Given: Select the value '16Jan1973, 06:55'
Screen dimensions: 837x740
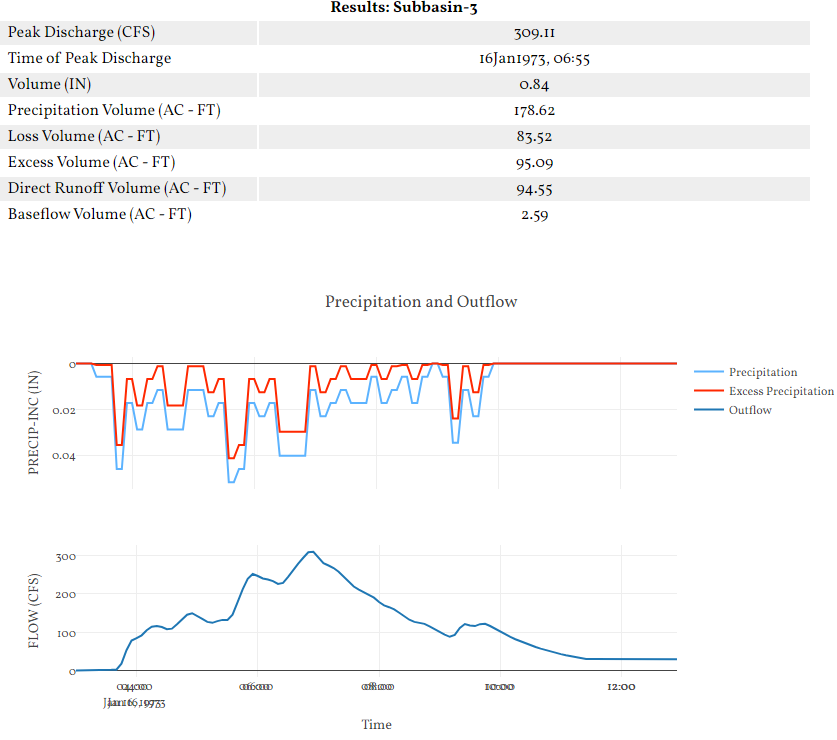Looking at the screenshot, I should [534, 59].
